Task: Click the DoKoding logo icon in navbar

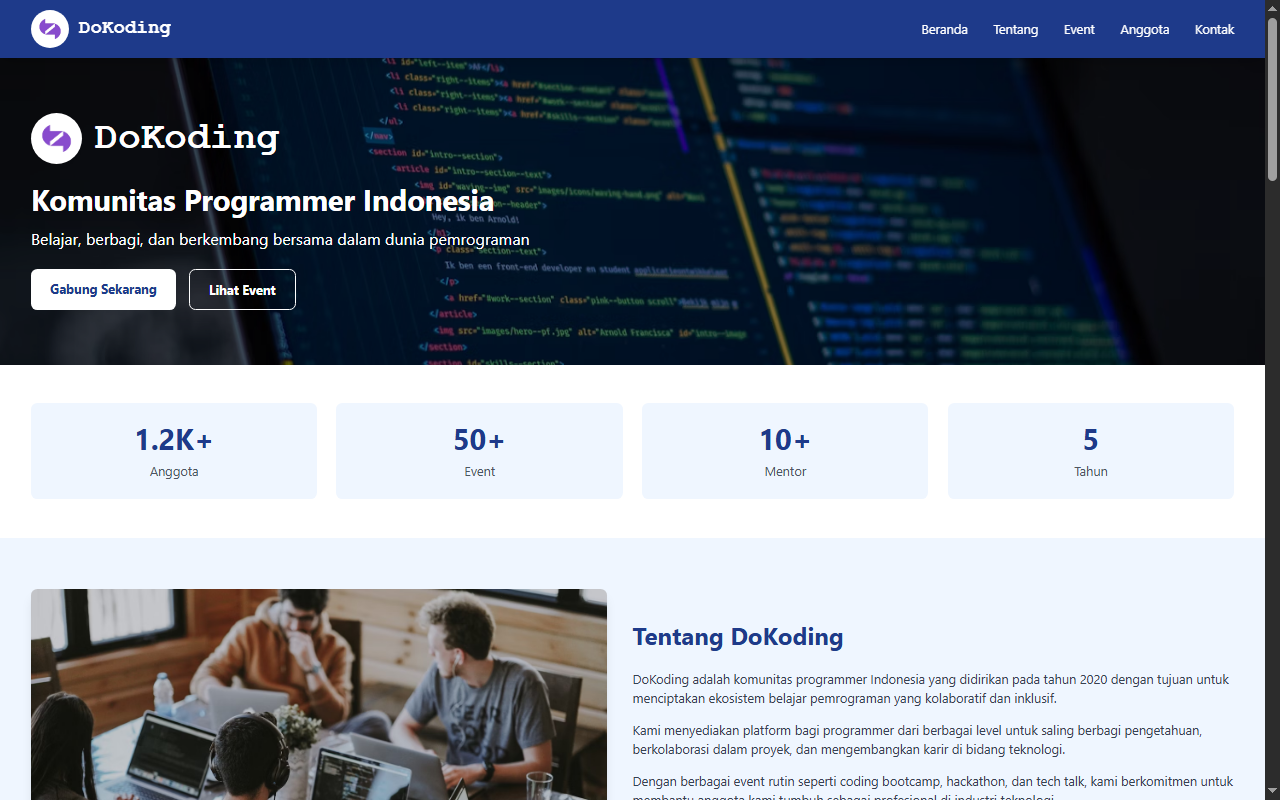Action: pyautogui.click(x=50, y=29)
